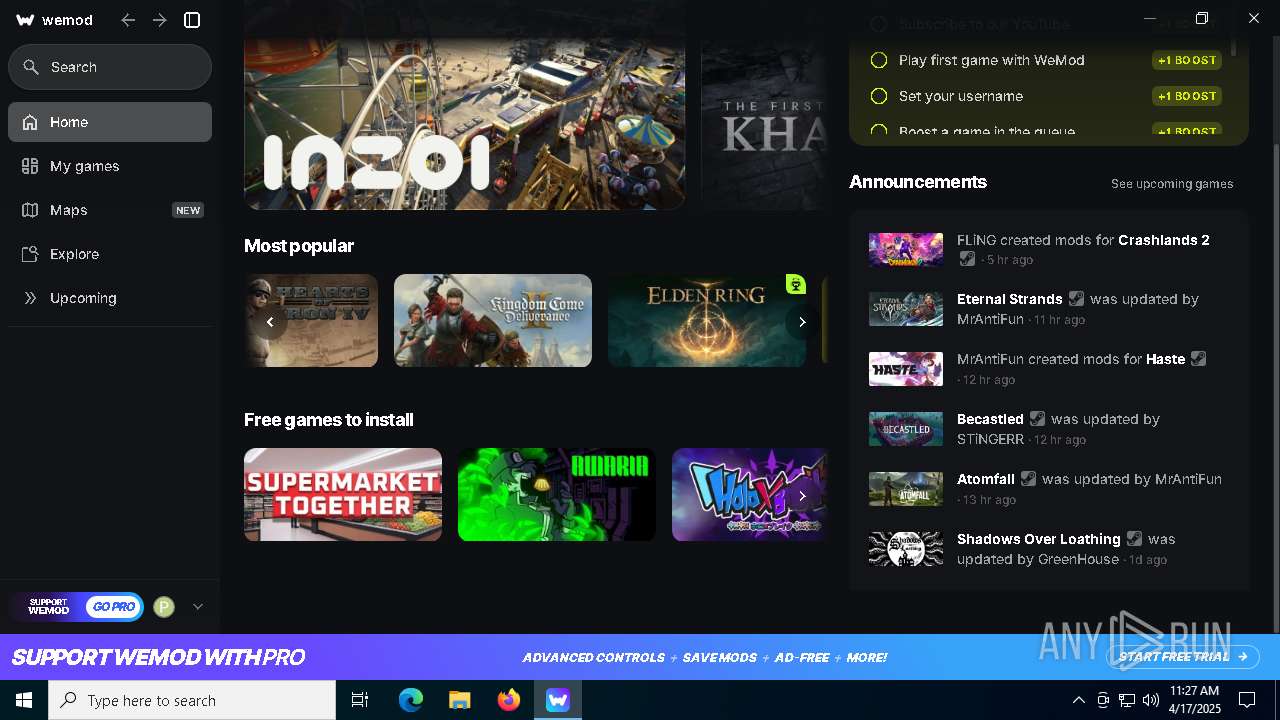Open the Upcoming section
Viewport: 1280px width, 720px height.
pyautogui.click(x=110, y=298)
